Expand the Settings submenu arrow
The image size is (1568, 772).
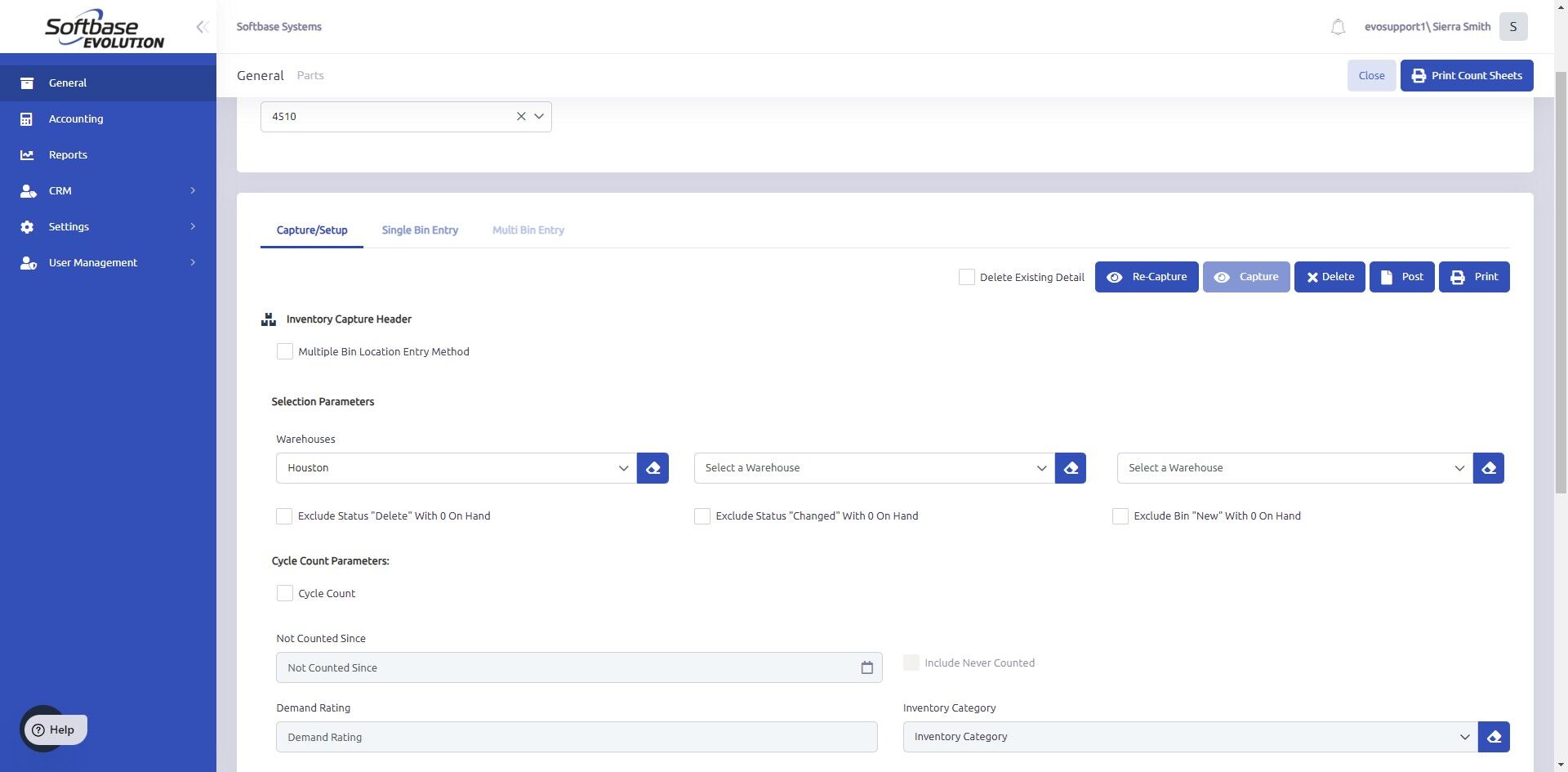pos(193,227)
